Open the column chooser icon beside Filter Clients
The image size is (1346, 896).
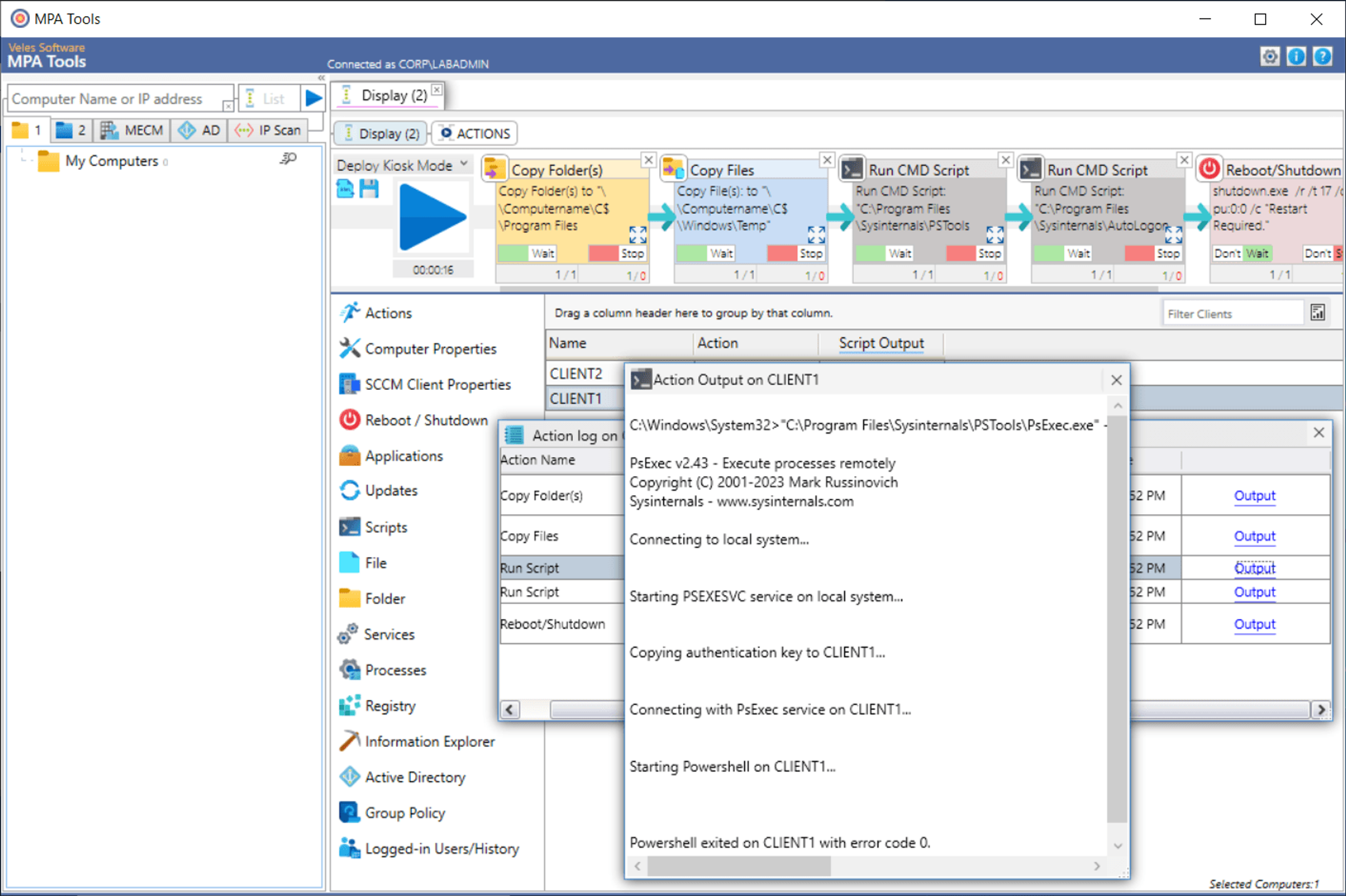click(1317, 313)
